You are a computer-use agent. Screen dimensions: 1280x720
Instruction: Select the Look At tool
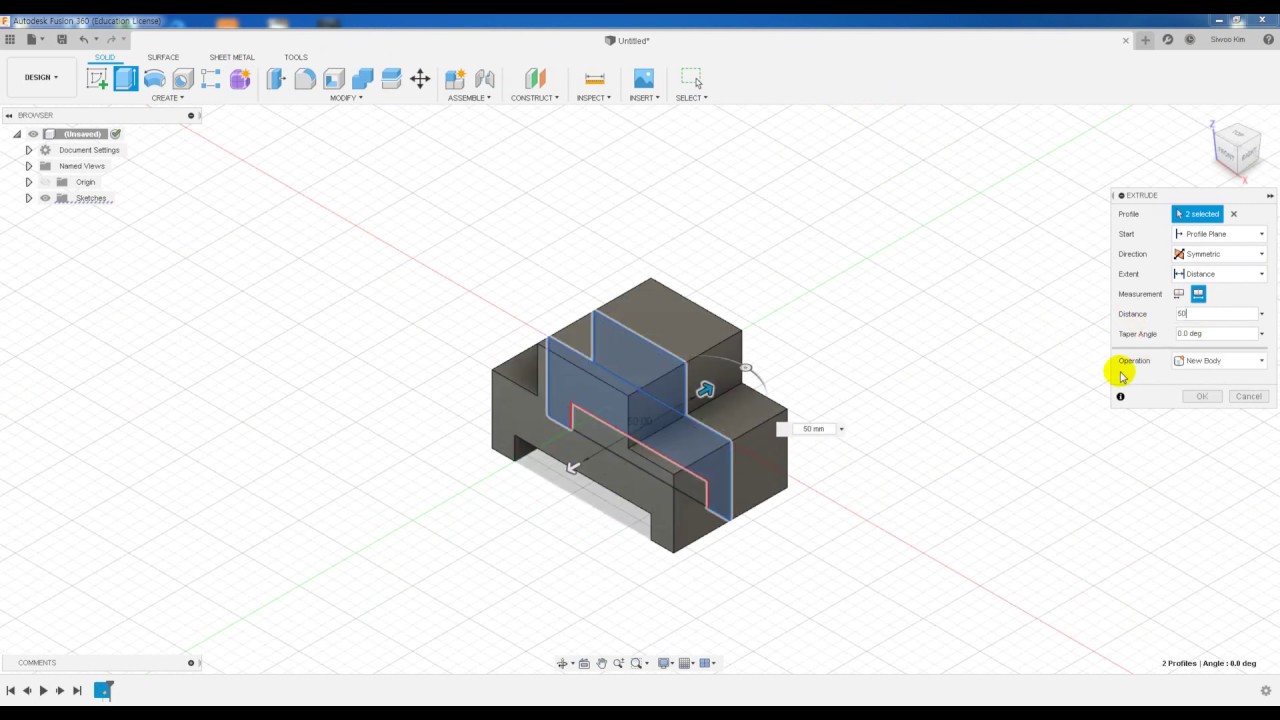(584, 663)
